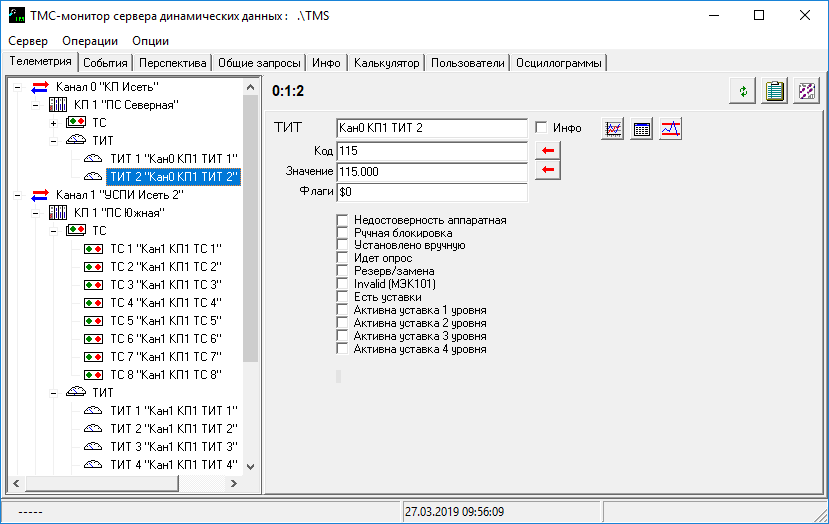Check Ручная блокировка option

click(x=343, y=232)
